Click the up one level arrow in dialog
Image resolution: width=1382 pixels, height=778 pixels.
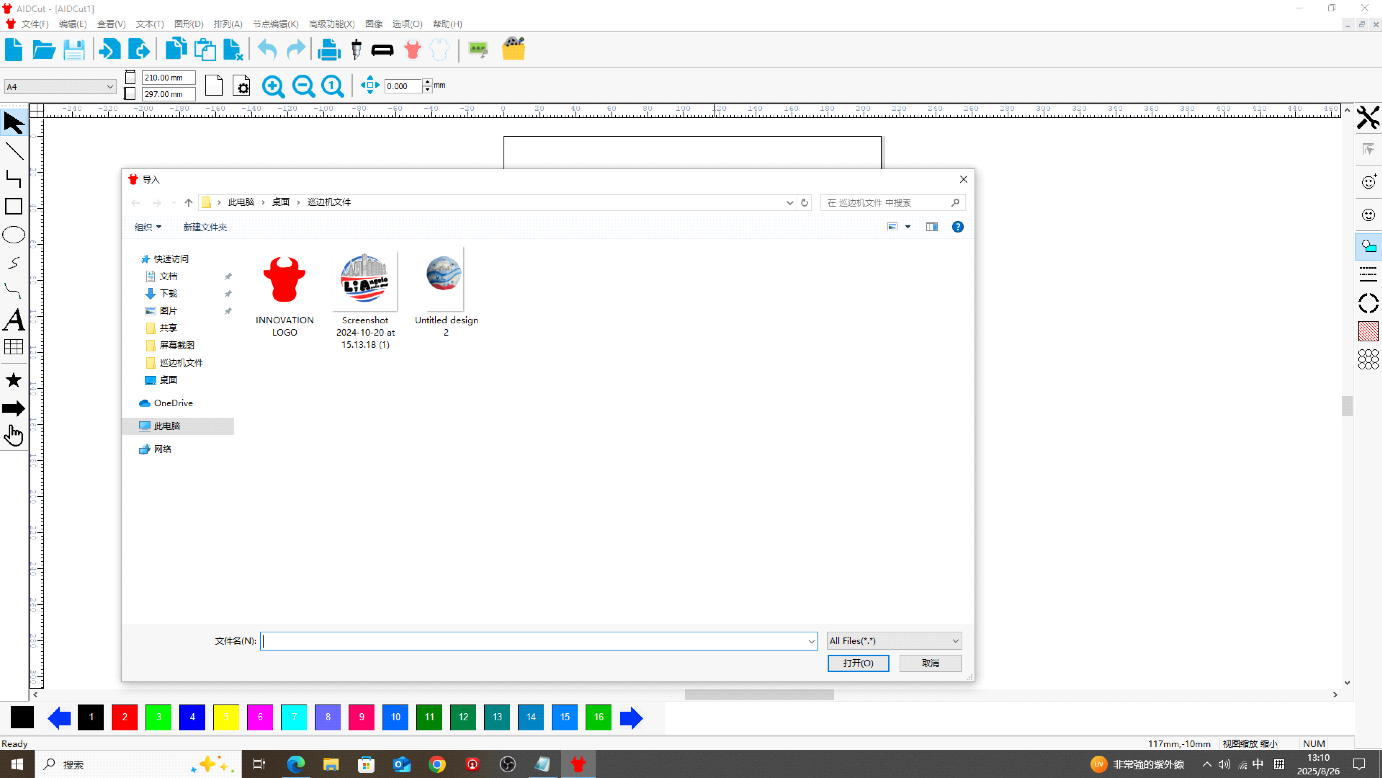(188, 202)
